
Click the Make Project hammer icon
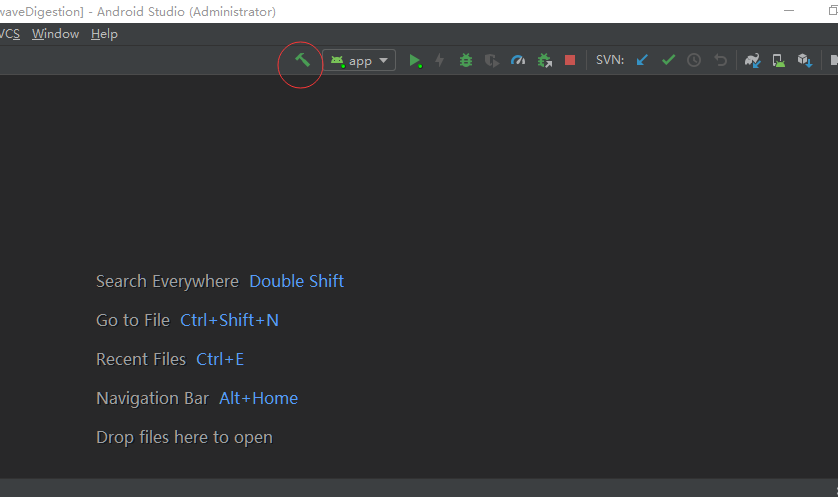pos(302,59)
